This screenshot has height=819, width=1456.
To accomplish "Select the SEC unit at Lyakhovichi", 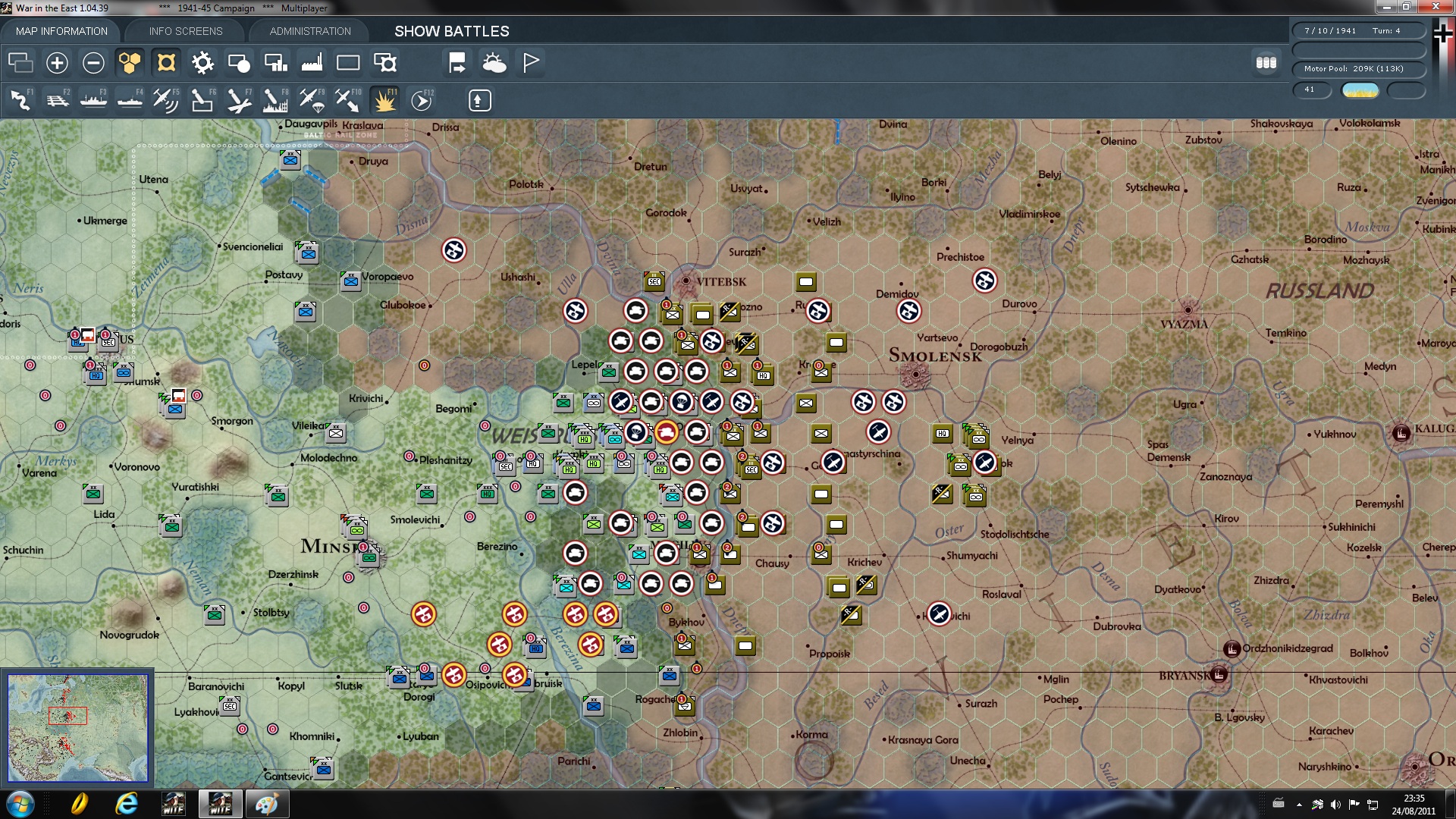I will pos(230,706).
